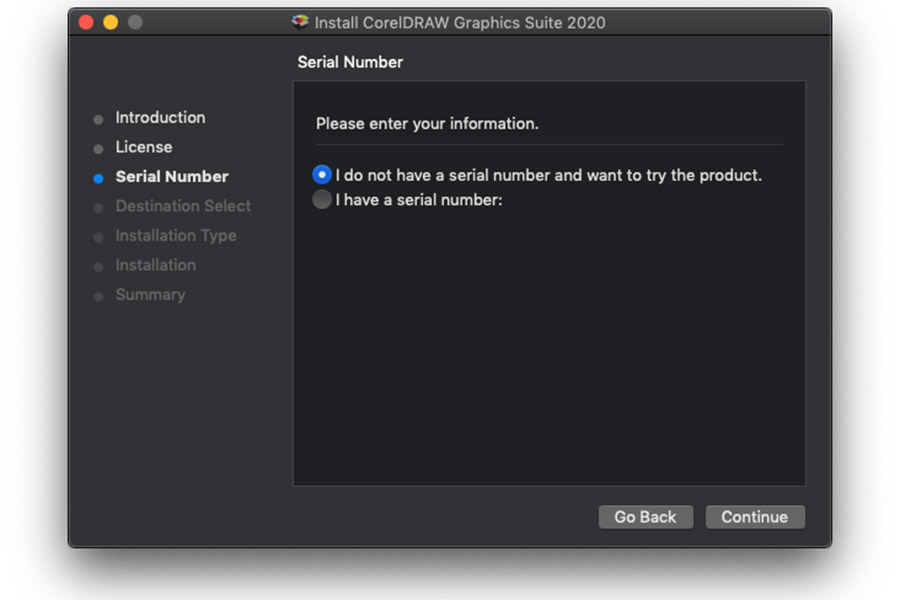
Task: Click the CorelDRAW icon in the title bar
Action: (298, 21)
